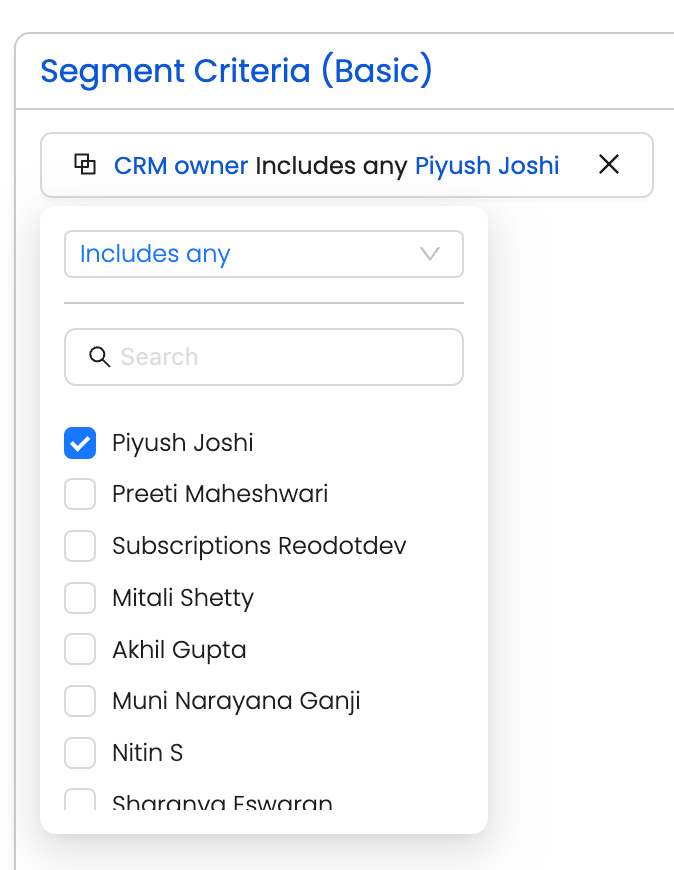This screenshot has width=674, height=870.
Task: Check the Preeti Maheshwari checkbox
Action: point(80,494)
